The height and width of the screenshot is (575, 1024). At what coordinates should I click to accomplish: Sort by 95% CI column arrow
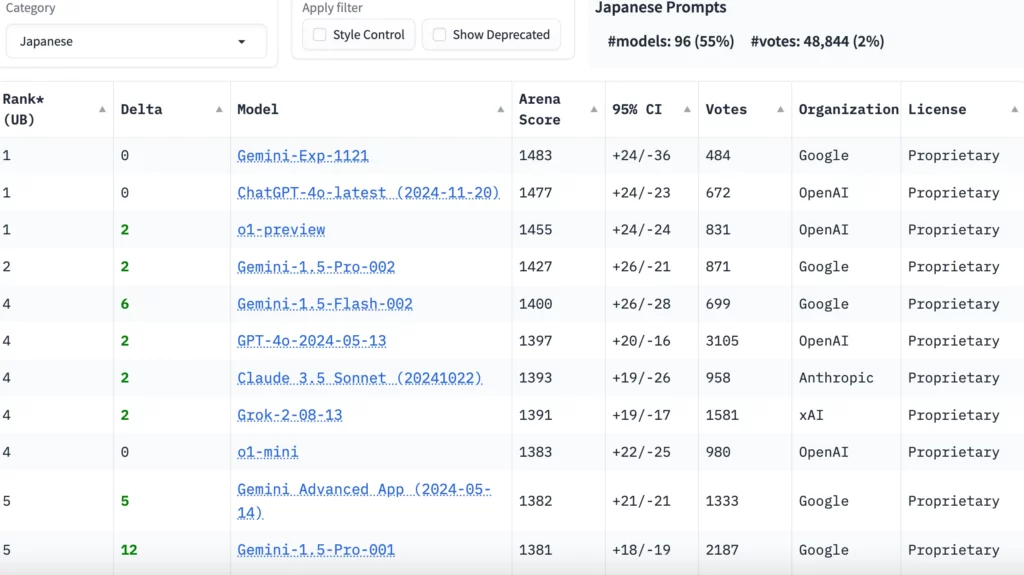[x=687, y=109]
